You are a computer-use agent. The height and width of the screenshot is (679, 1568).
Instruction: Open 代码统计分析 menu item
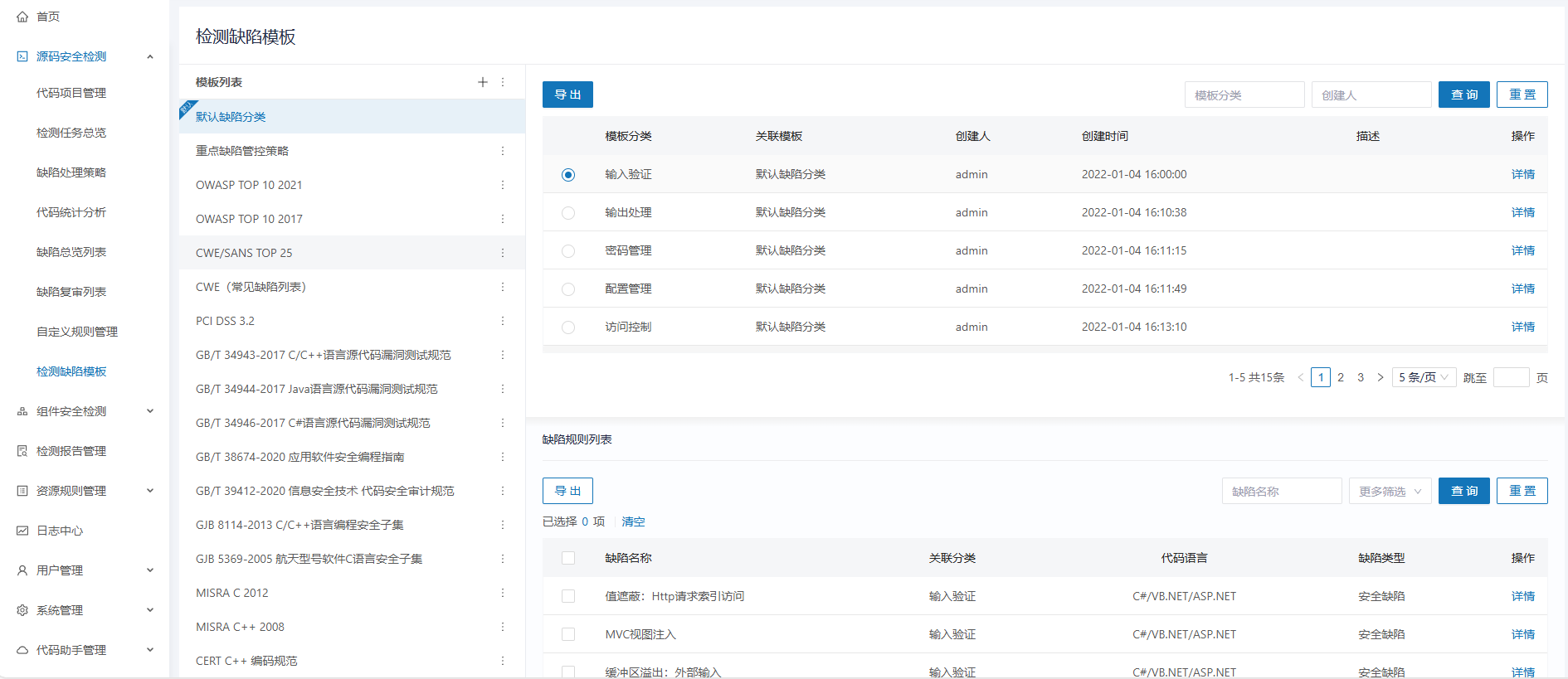[71, 212]
